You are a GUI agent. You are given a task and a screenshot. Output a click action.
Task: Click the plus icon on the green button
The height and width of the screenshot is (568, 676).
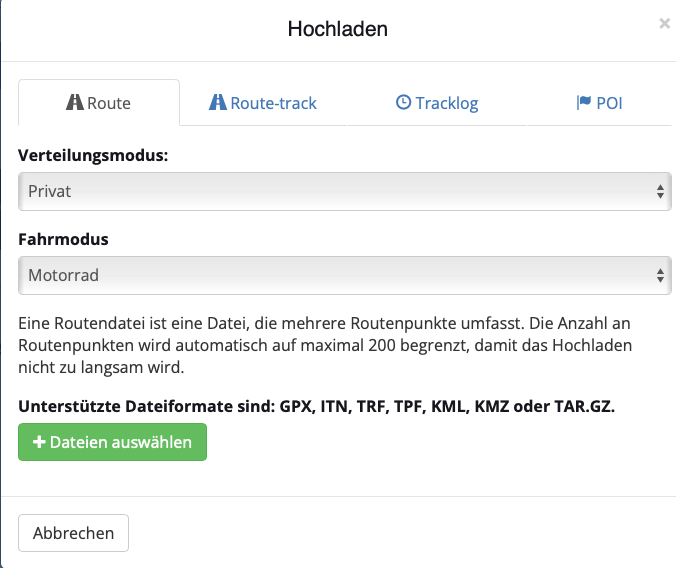pyautogui.click(x=40, y=442)
